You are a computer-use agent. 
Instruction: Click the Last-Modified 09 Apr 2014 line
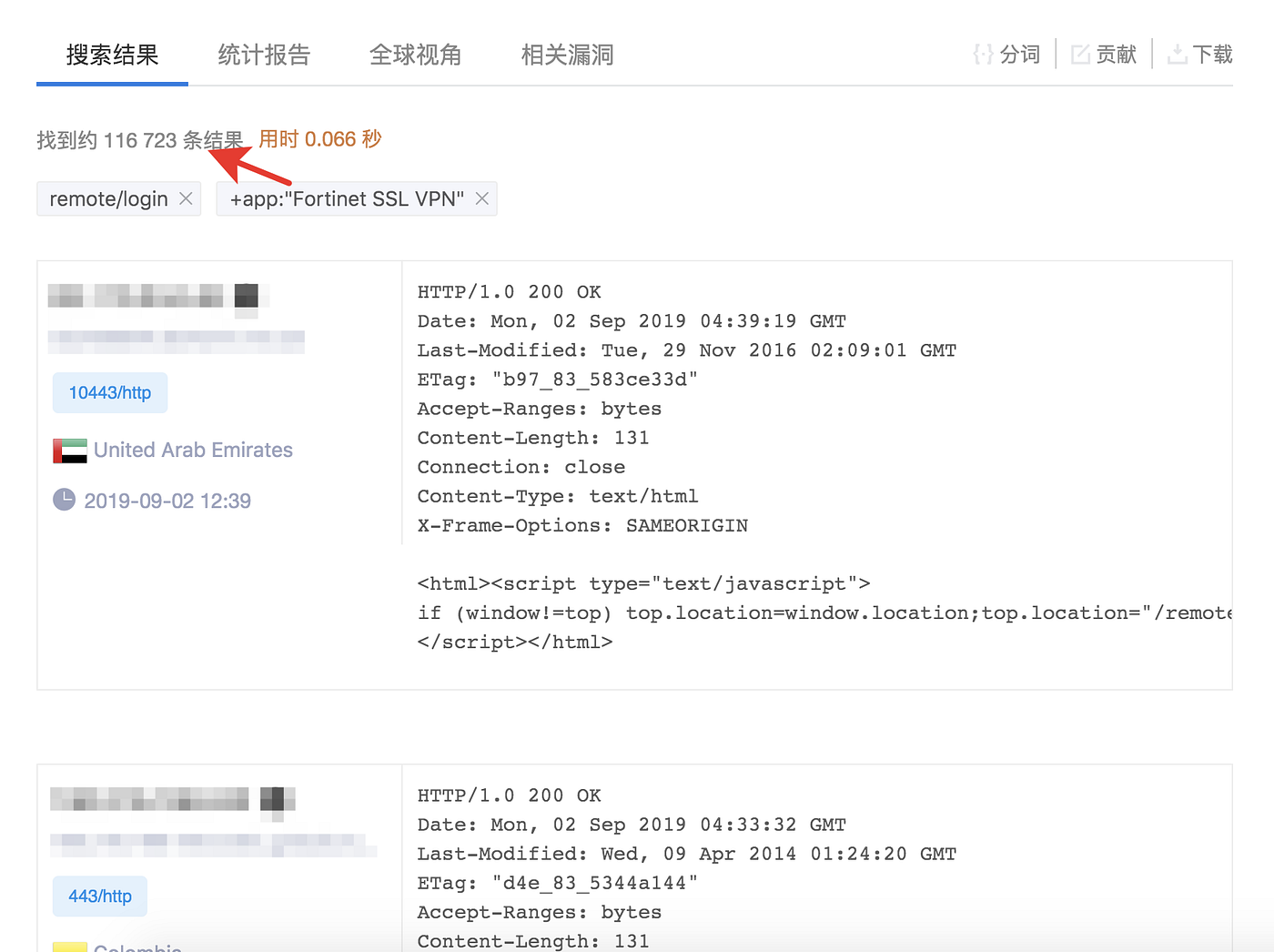687,854
